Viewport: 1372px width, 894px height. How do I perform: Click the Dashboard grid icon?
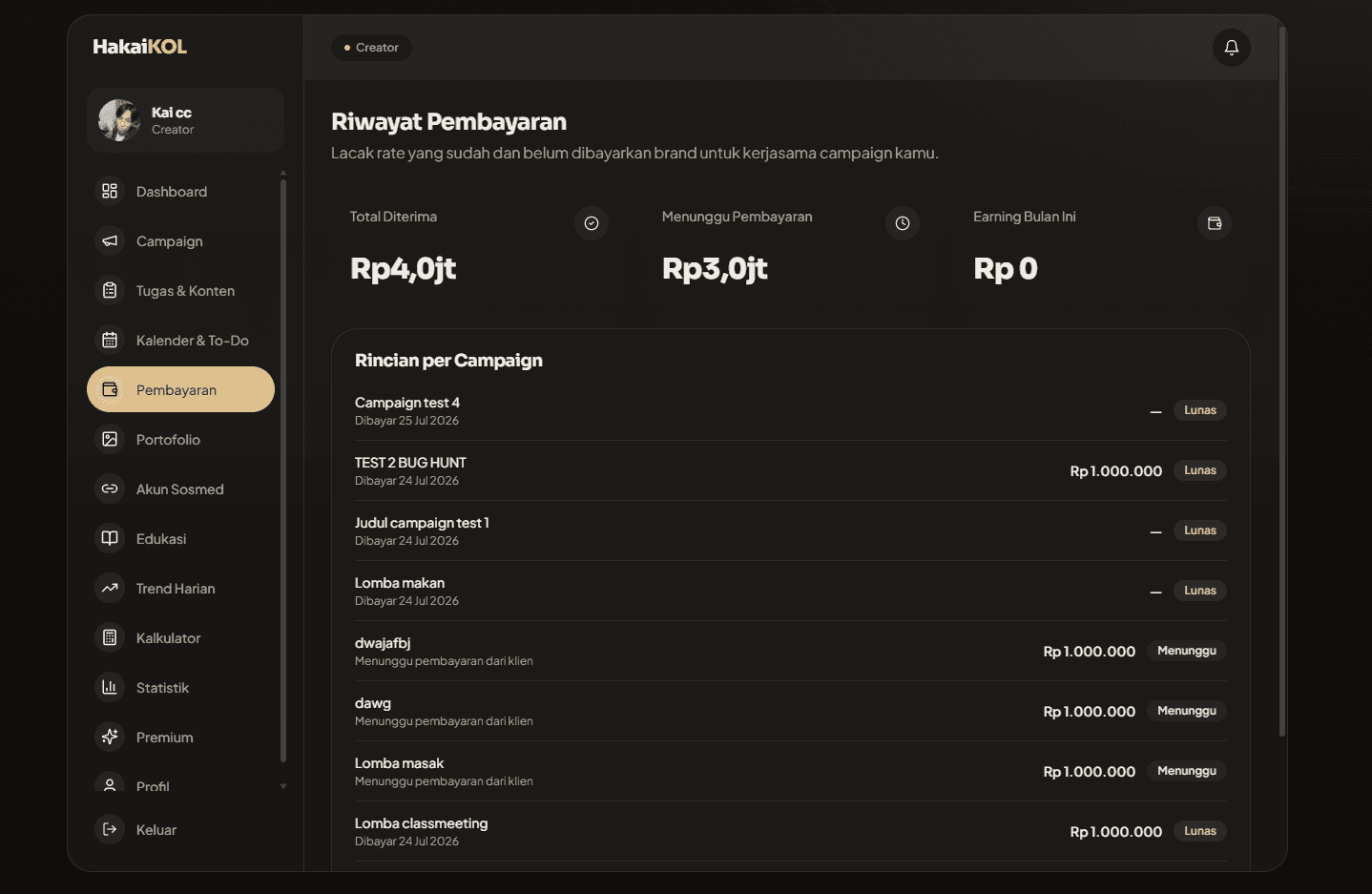110,191
